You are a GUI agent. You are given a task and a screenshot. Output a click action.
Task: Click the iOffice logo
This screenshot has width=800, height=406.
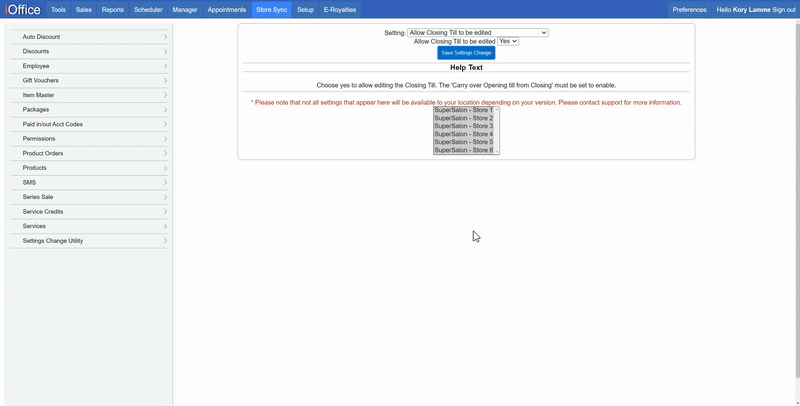click(23, 10)
